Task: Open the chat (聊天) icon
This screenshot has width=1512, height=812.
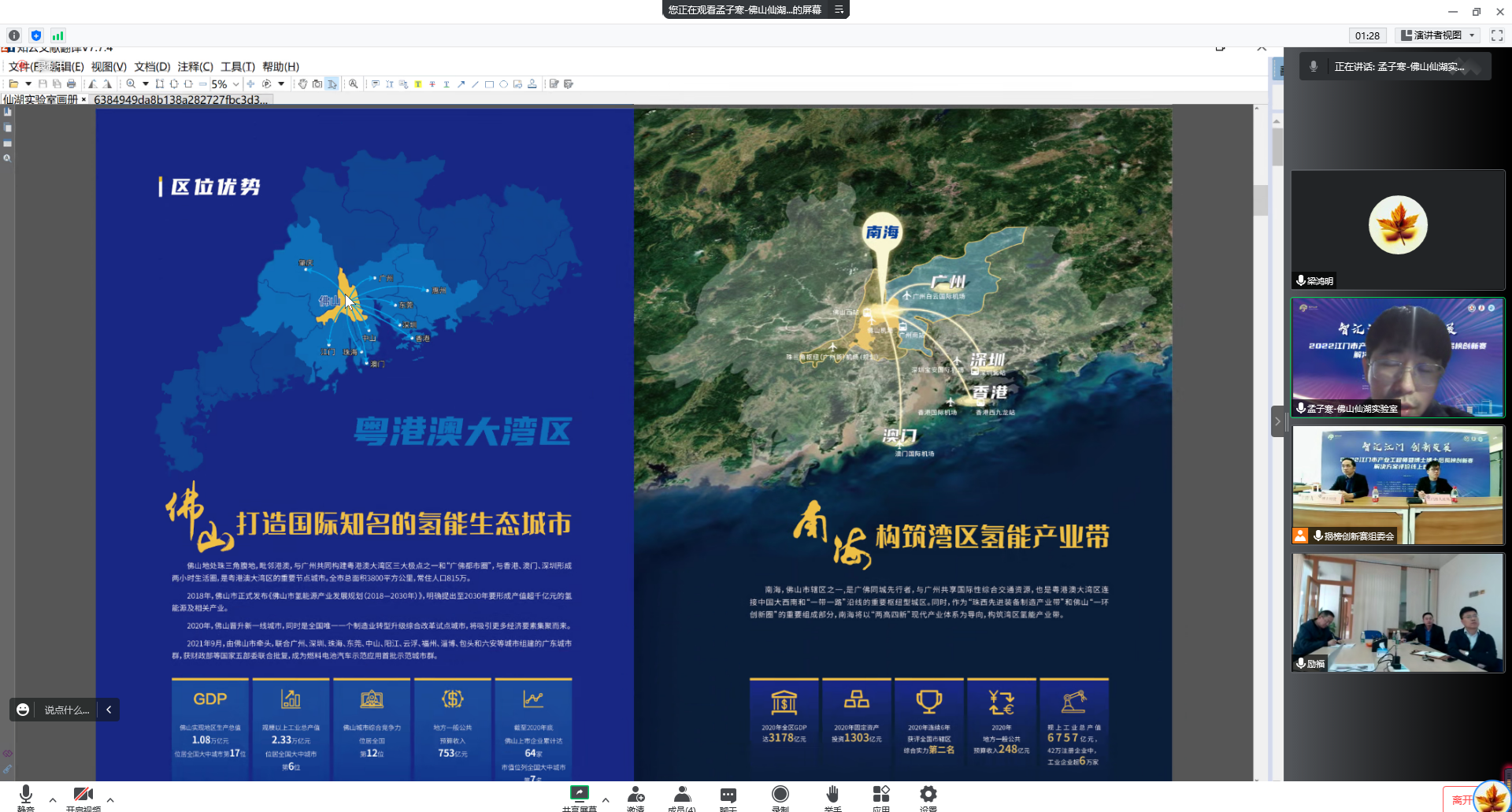Action: click(x=728, y=794)
